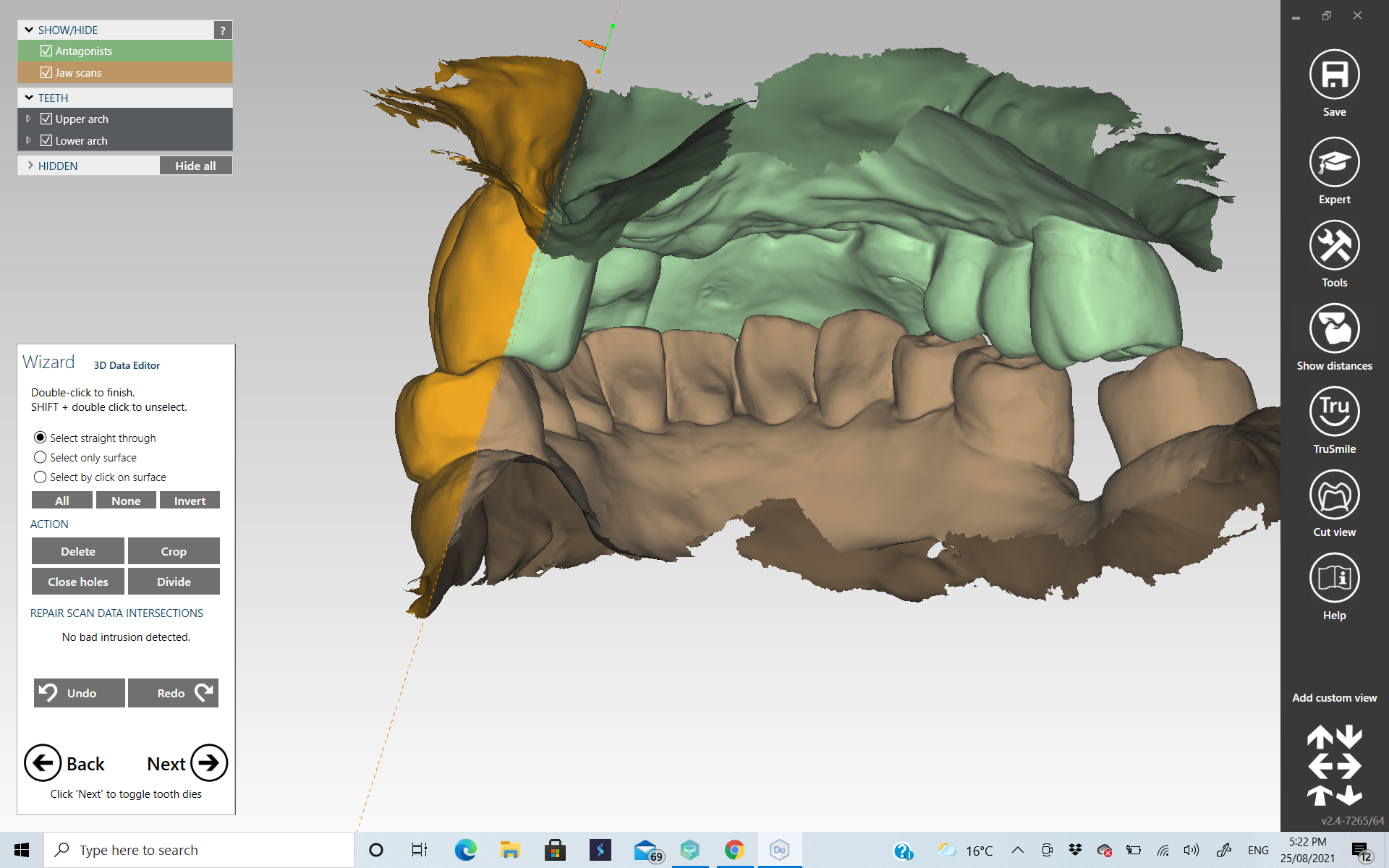
Task: Open Microsoft Edge from the taskbar
Action: coord(465,850)
